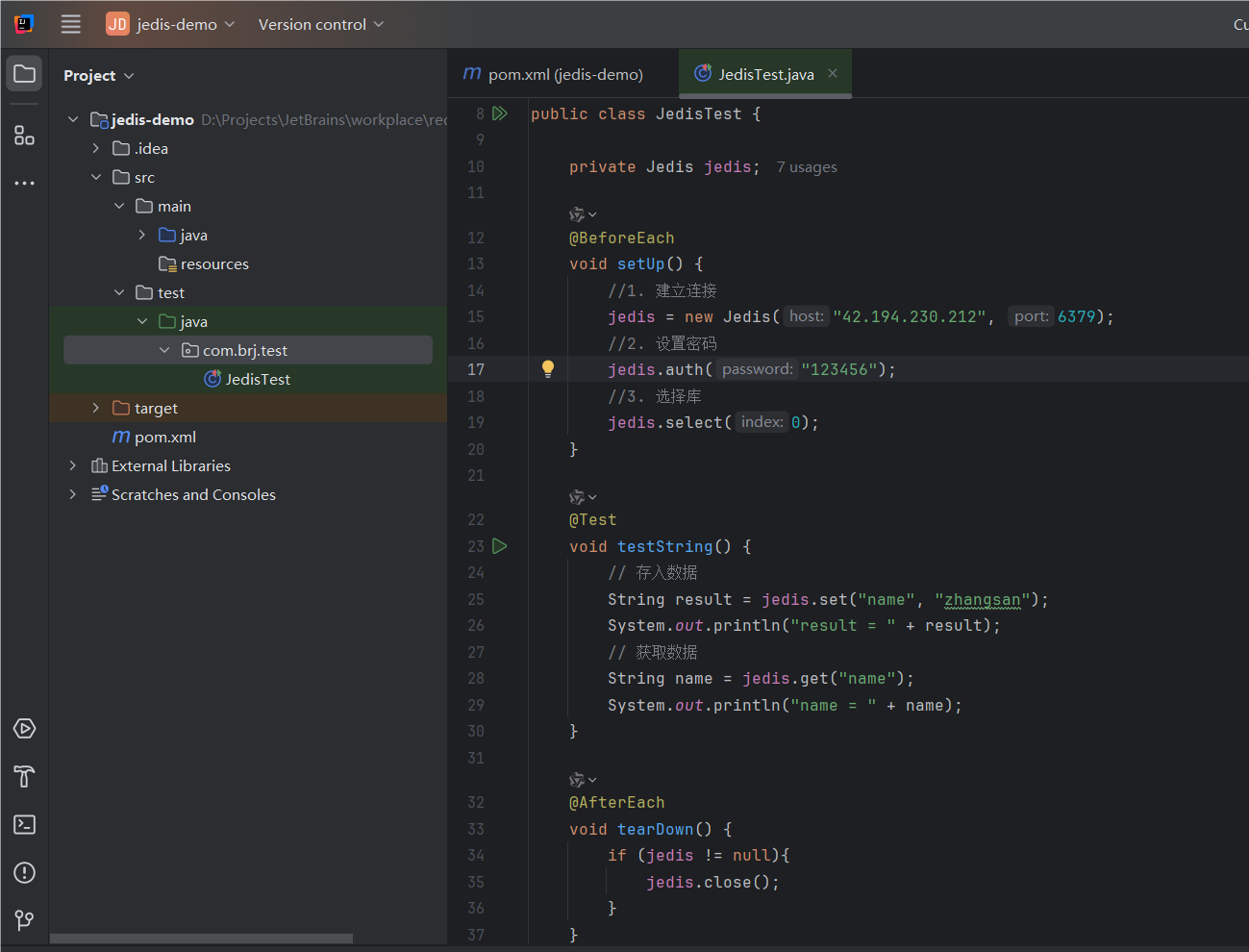Expand the .idea folder
Screen dimensions: 1249x952
pyautogui.click(x=94, y=148)
